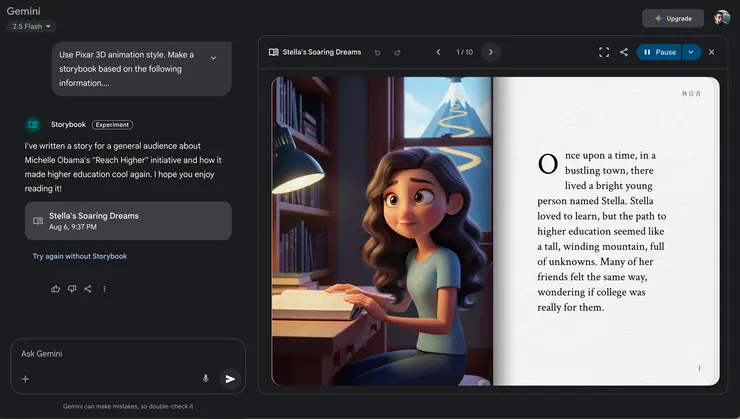The image size is (740, 419).
Task: Send the message with the send arrow
Action: coord(230,379)
